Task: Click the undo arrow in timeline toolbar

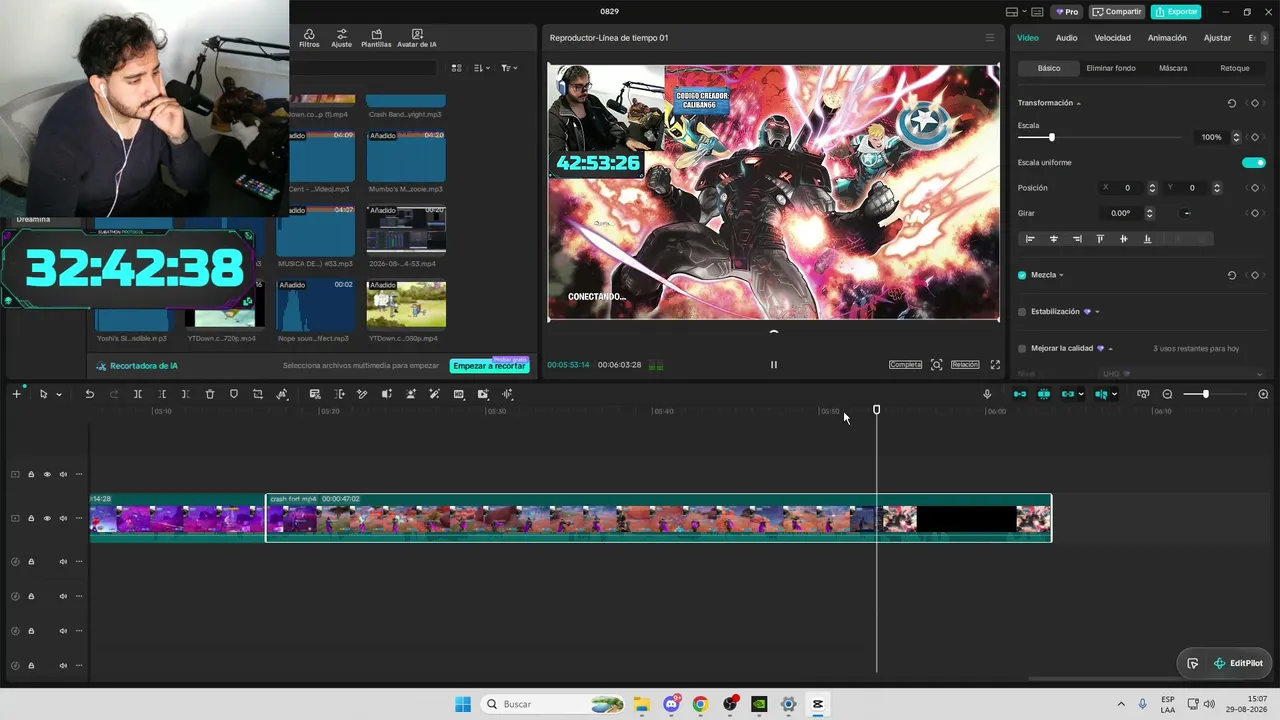Action: point(89,394)
